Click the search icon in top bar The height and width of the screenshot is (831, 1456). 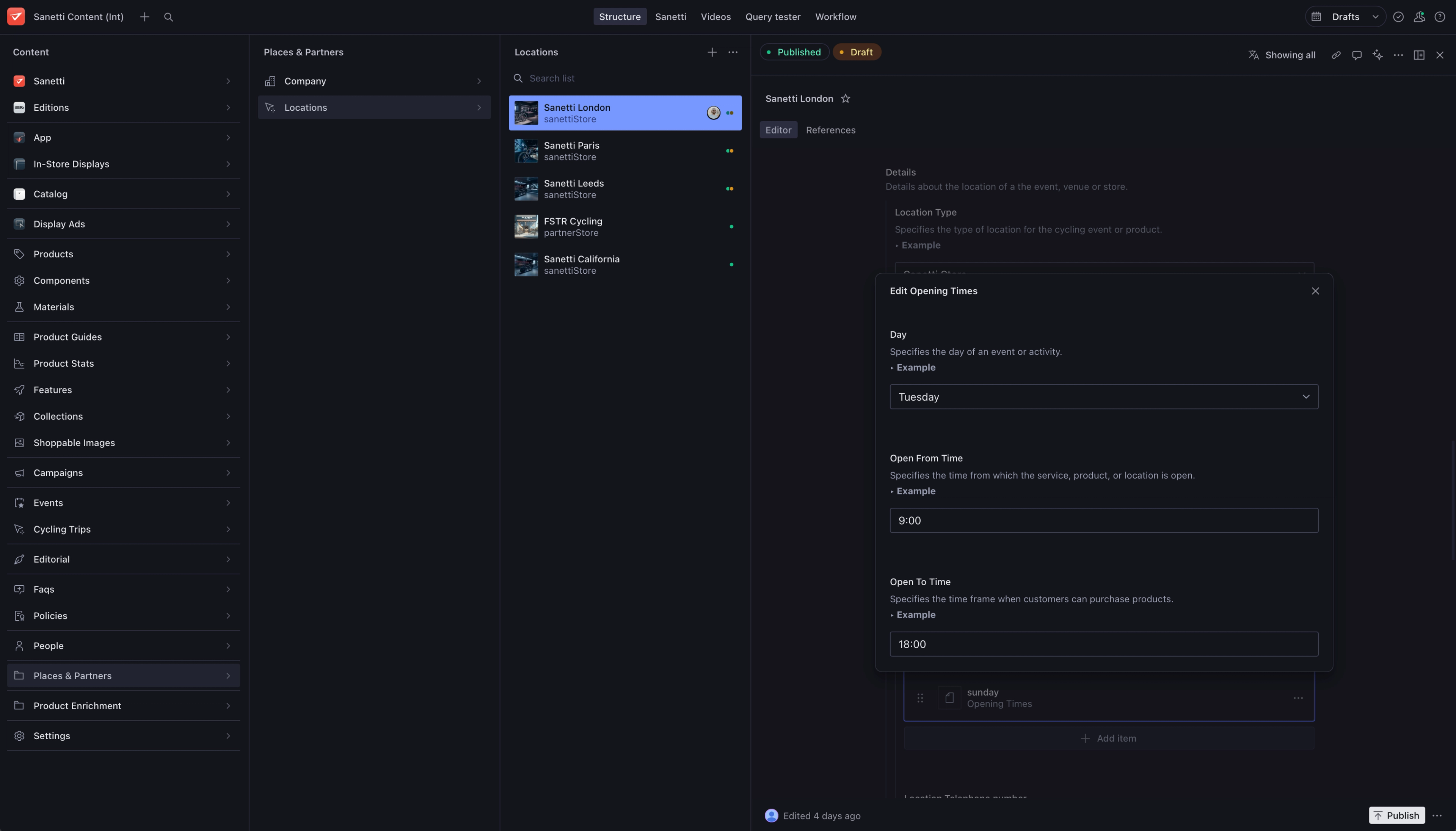point(168,17)
